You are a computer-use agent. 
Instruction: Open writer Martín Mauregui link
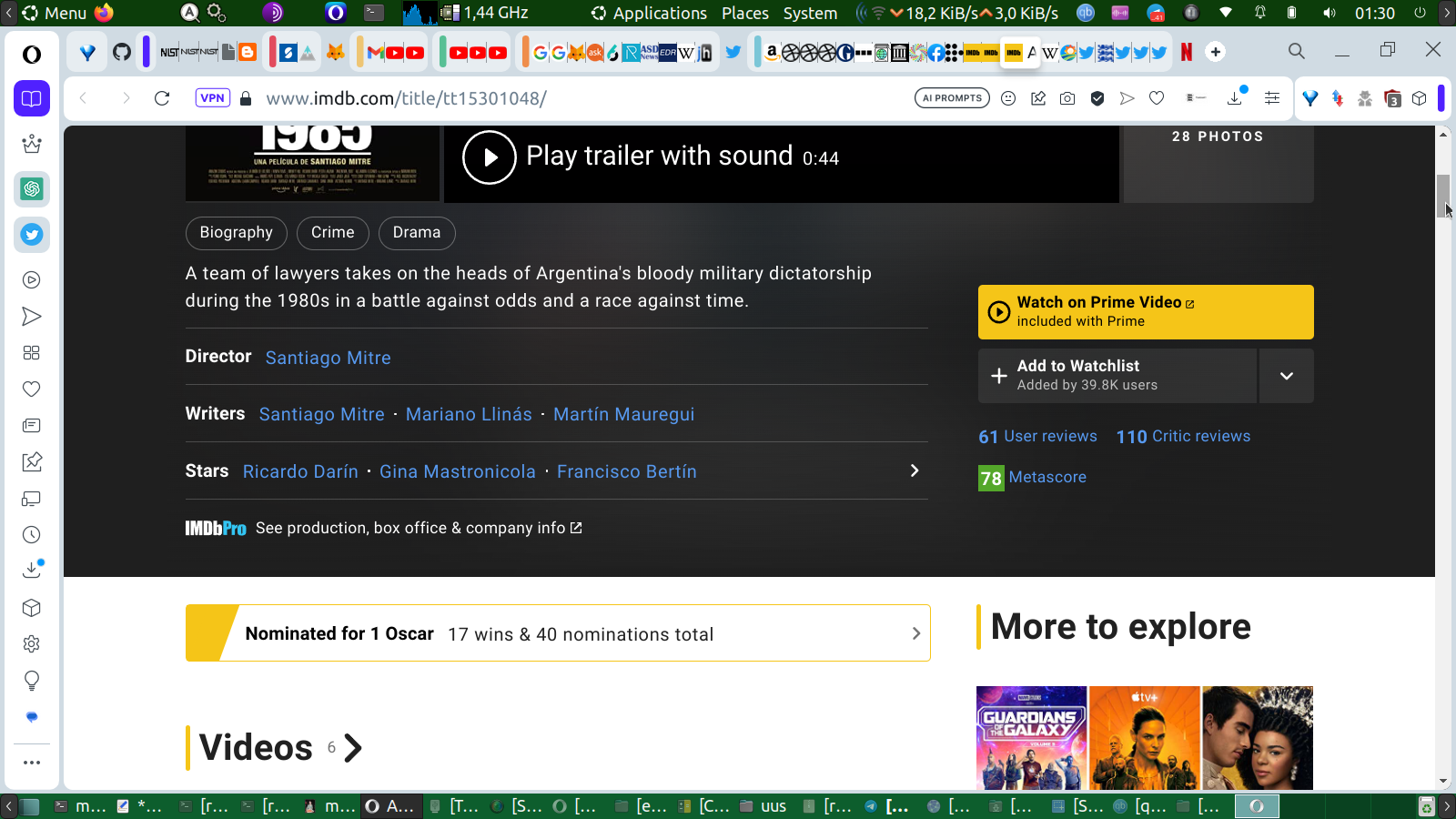(x=624, y=414)
